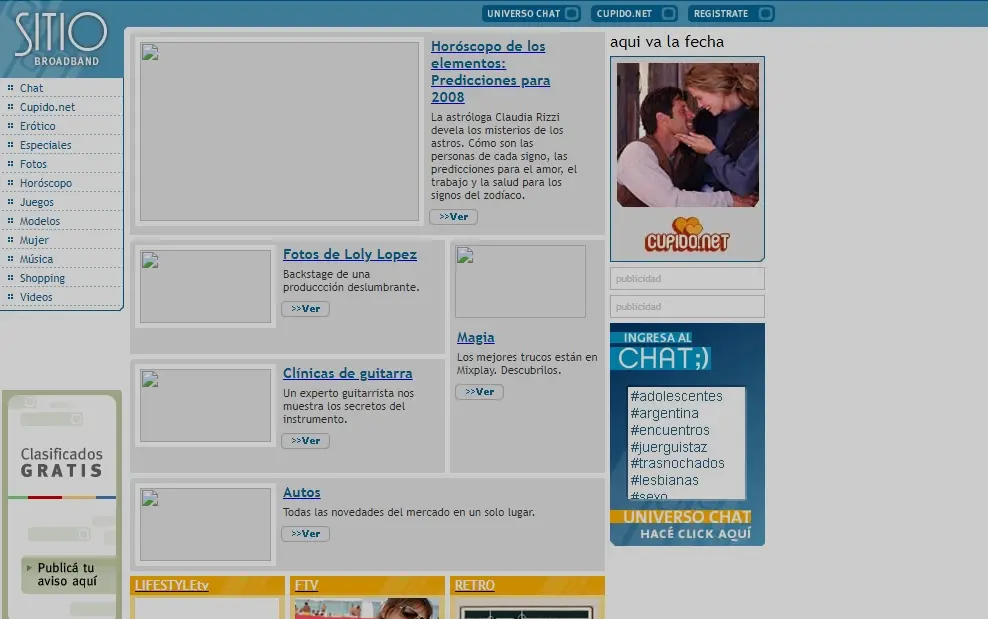The width and height of the screenshot is (988, 619).
Task: Click the large horoscope article image
Action: click(x=279, y=131)
